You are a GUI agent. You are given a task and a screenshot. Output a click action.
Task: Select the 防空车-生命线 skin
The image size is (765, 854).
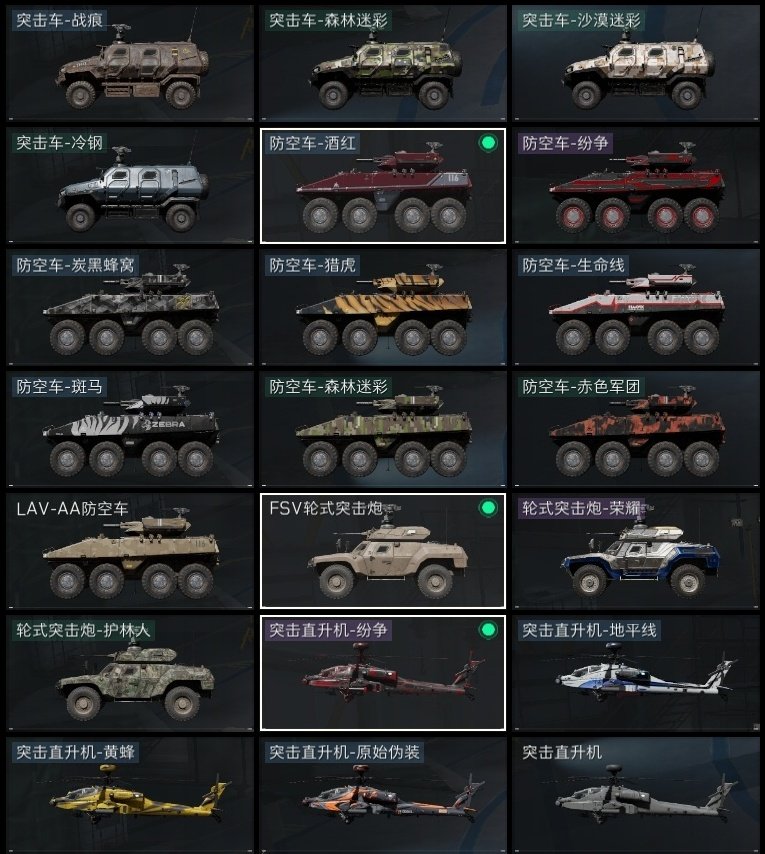636,308
